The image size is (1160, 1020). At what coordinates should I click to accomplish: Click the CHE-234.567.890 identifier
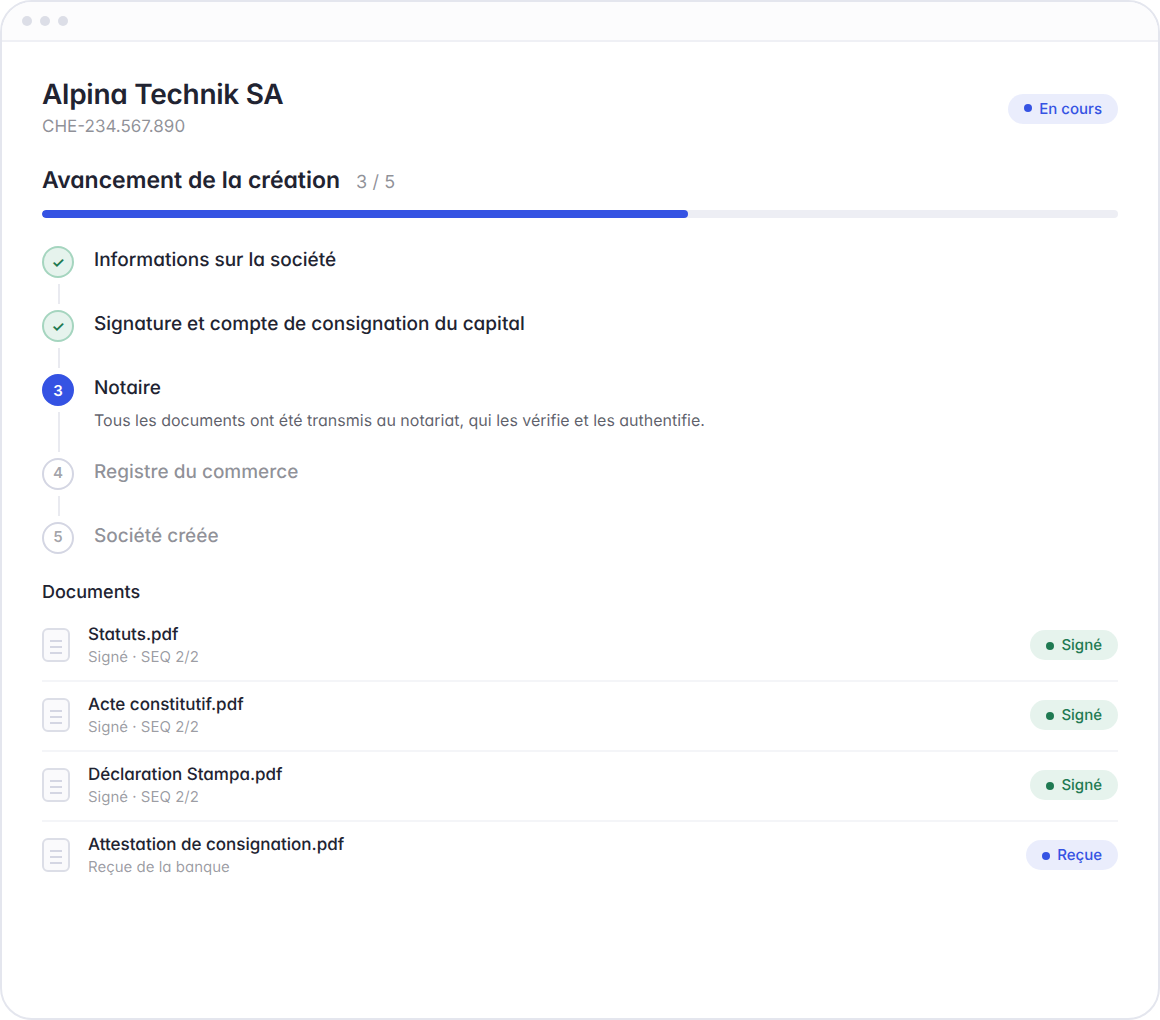(113, 126)
